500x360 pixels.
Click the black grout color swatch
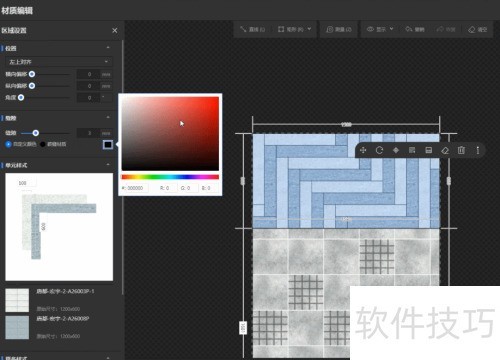click(x=108, y=145)
